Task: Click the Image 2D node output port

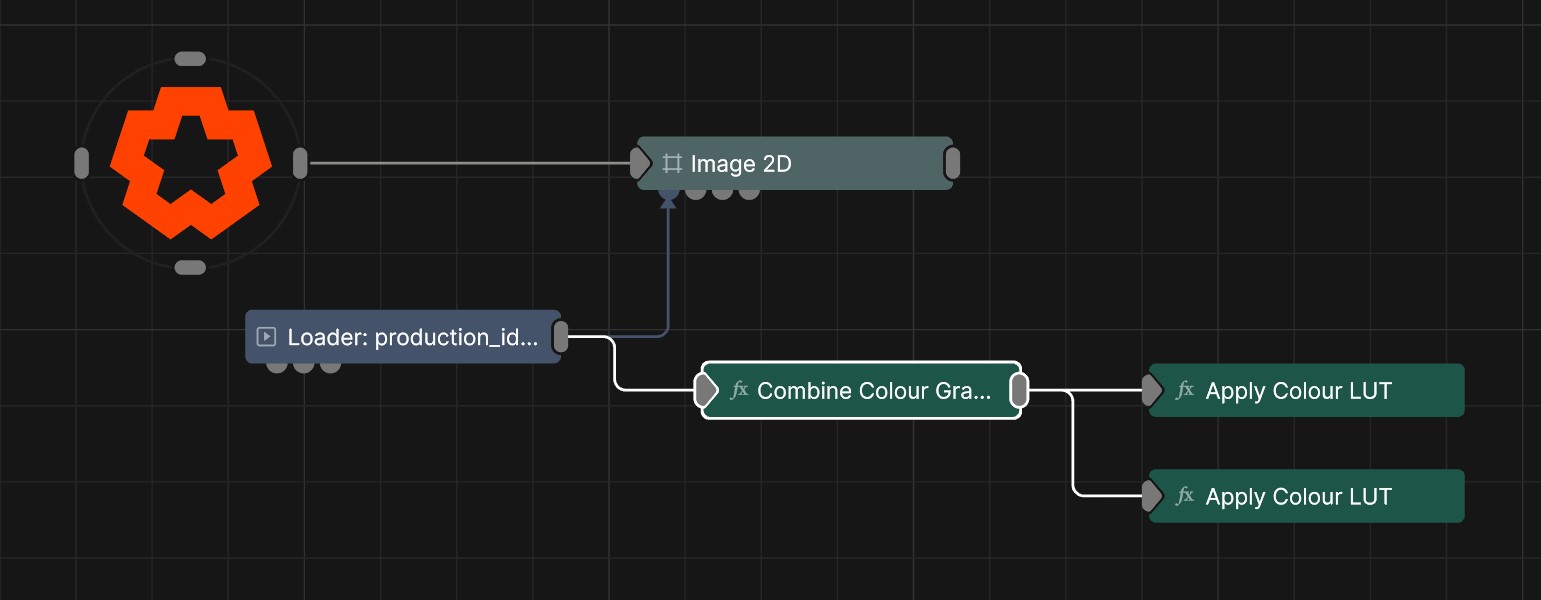Action: [x=952, y=163]
